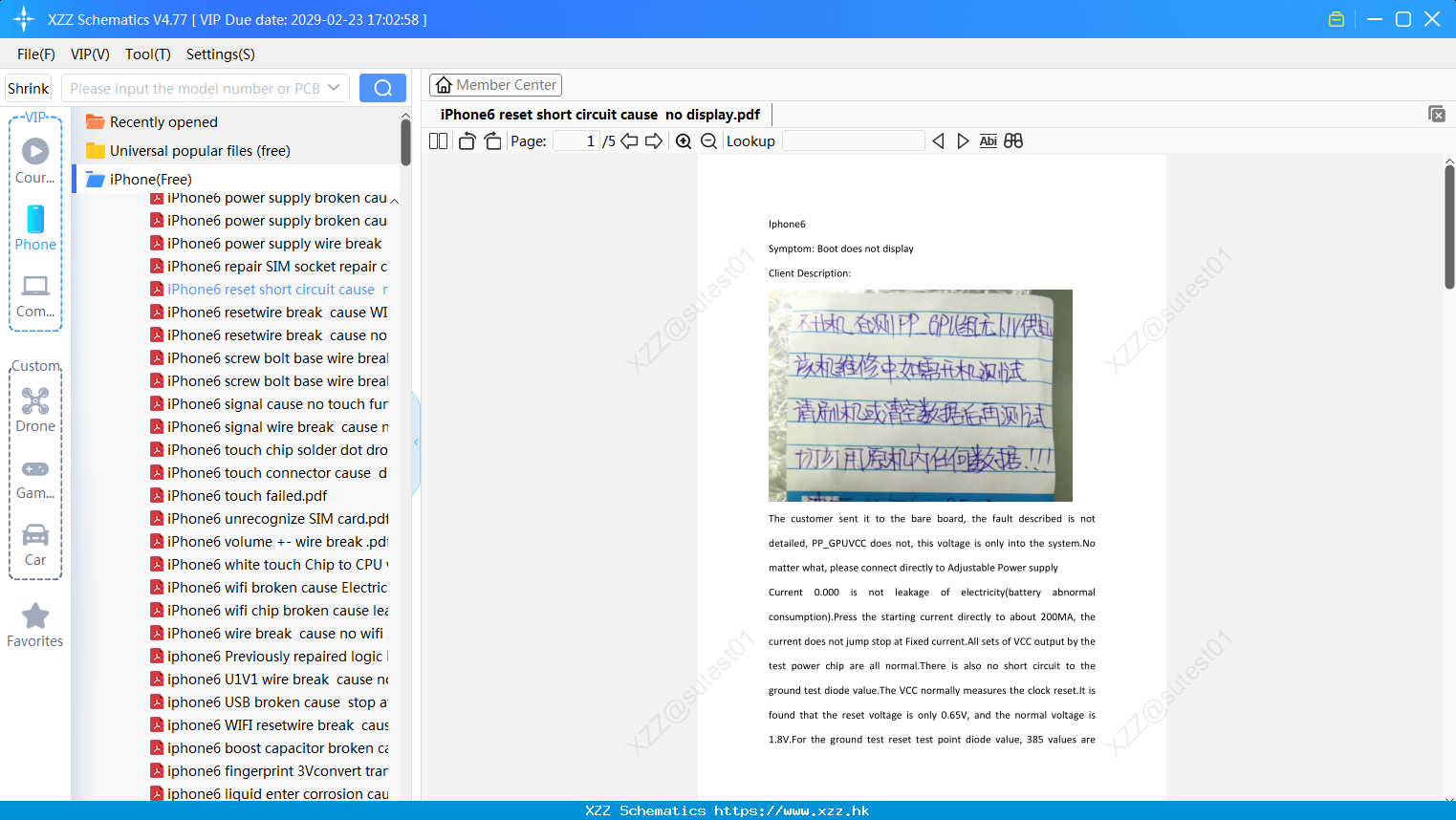
Task: Collapse the iPhone(Free) folder
Action: [x=140, y=180]
